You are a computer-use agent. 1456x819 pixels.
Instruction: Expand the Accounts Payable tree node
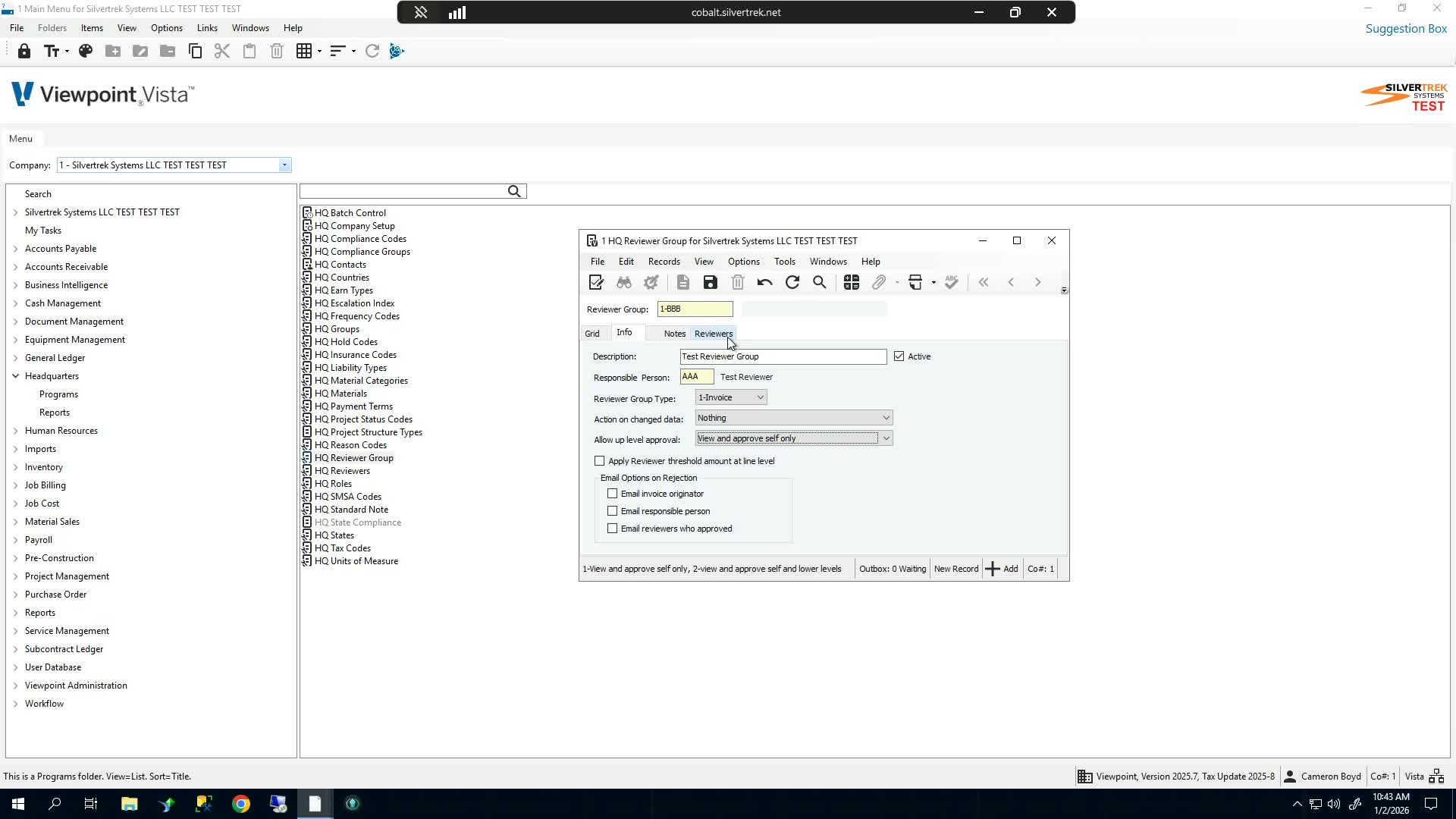(15, 249)
